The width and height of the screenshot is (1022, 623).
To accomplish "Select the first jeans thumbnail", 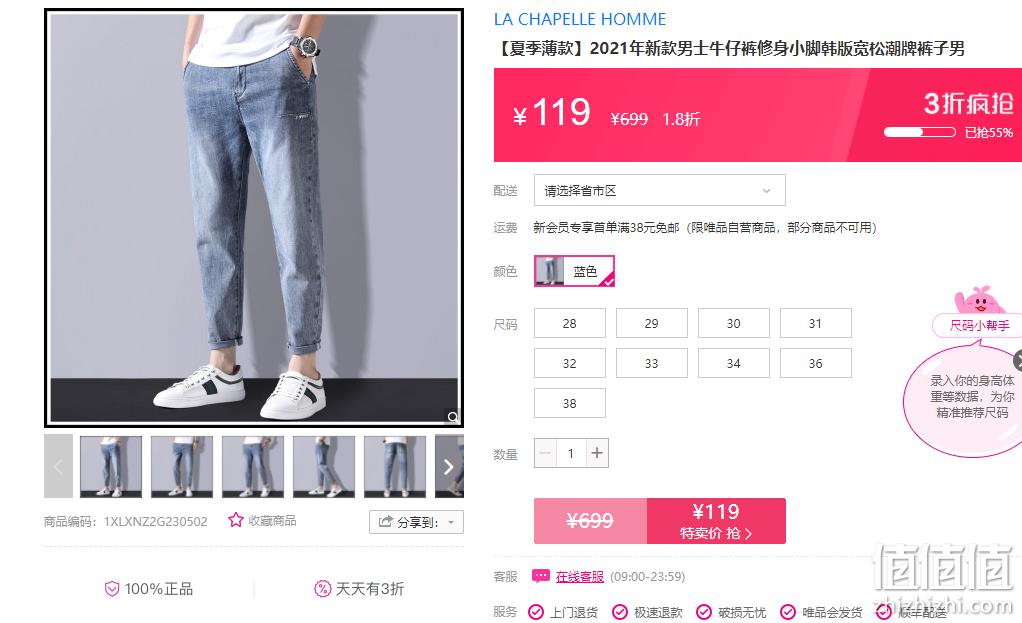I will tap(111, 467).
